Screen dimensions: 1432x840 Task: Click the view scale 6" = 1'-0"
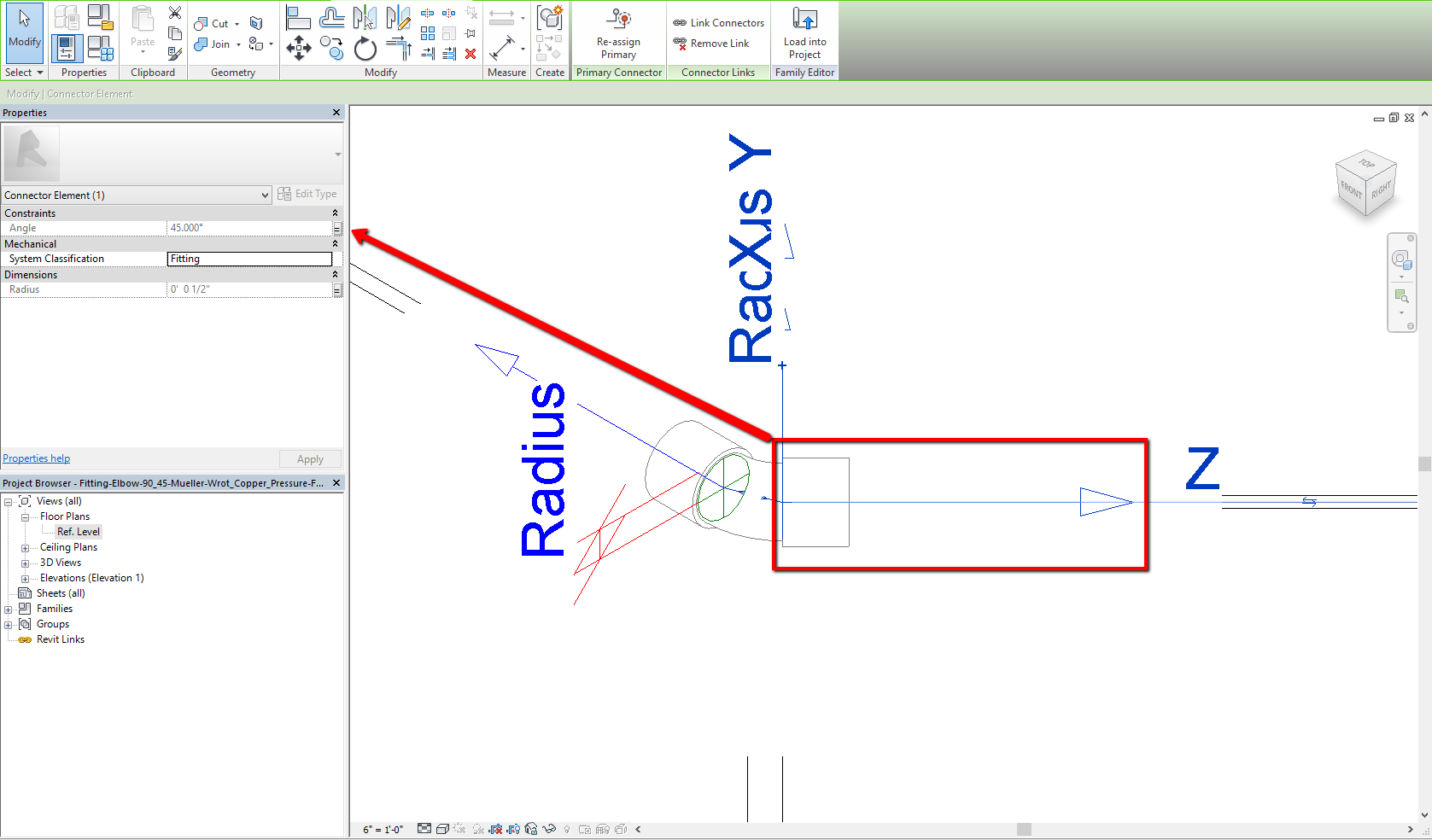383,830
